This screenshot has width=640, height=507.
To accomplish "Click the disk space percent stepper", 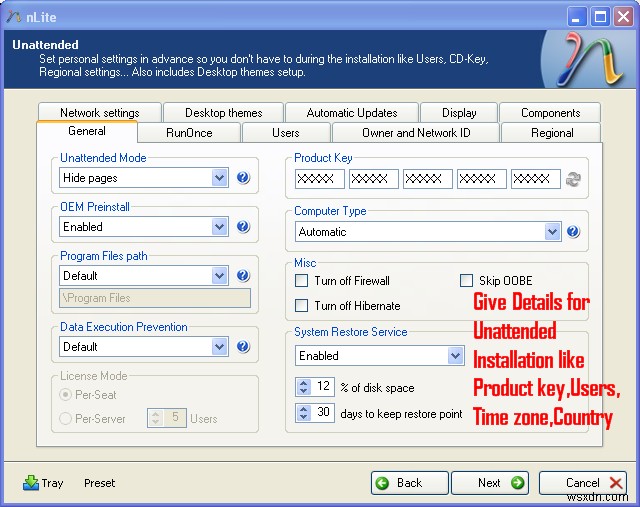I will pyautogui.click(x=303, y=387).
